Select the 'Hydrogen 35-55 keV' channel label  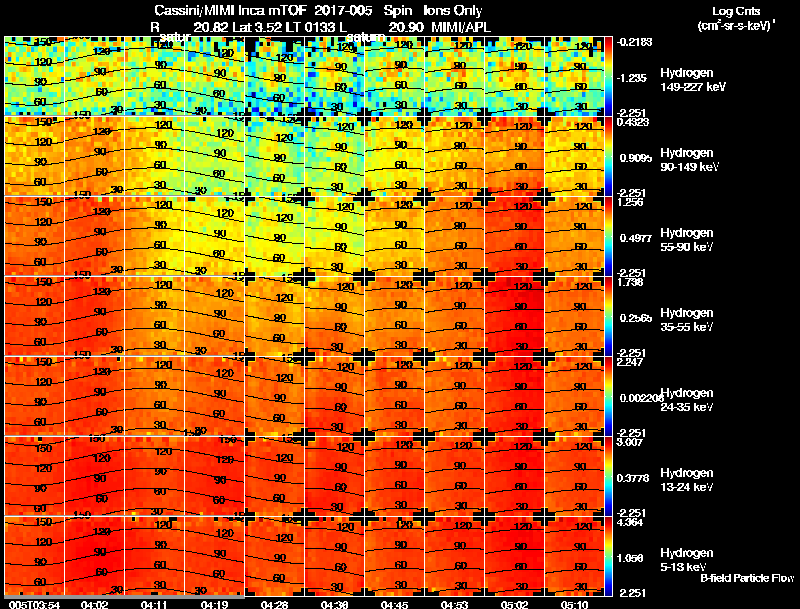[687, 320]
